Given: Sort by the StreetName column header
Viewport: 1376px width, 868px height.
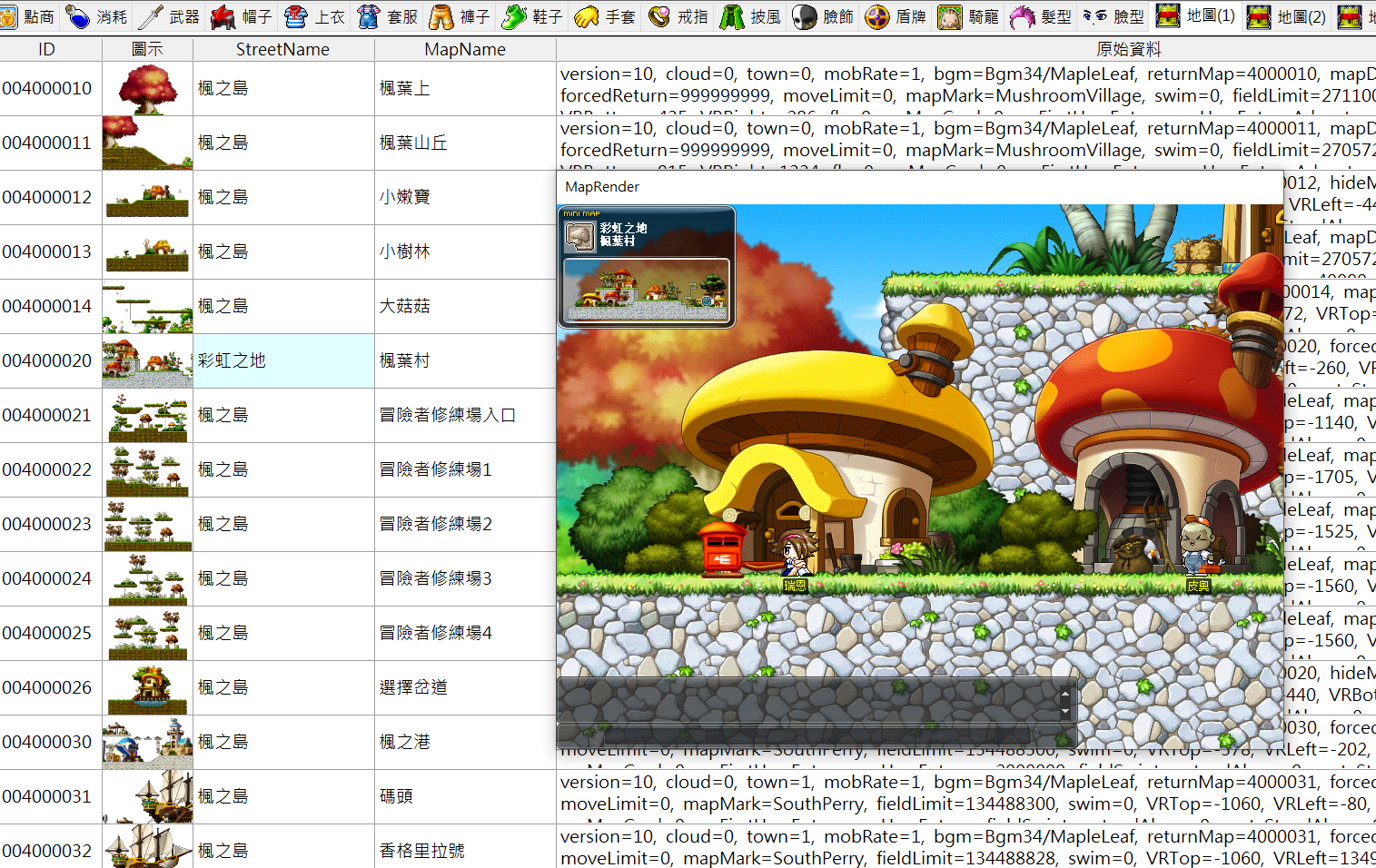Looking at the screenshot, I should click(283, 49).
